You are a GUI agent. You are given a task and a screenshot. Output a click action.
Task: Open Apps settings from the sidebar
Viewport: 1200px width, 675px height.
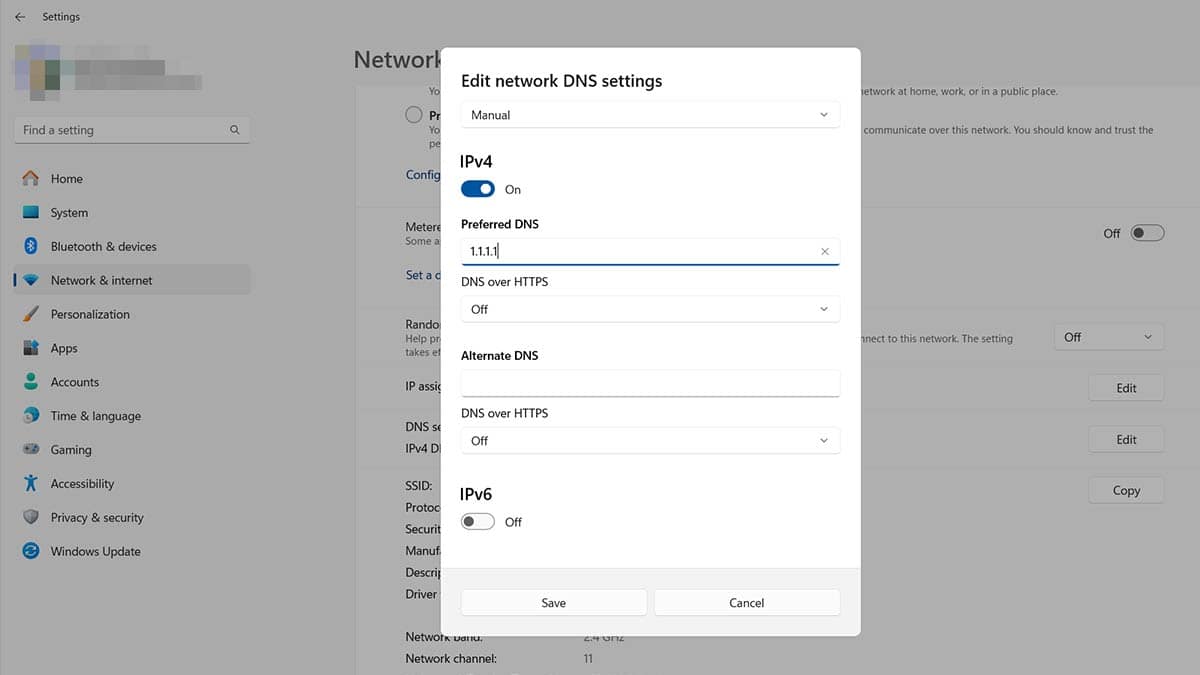64,347
